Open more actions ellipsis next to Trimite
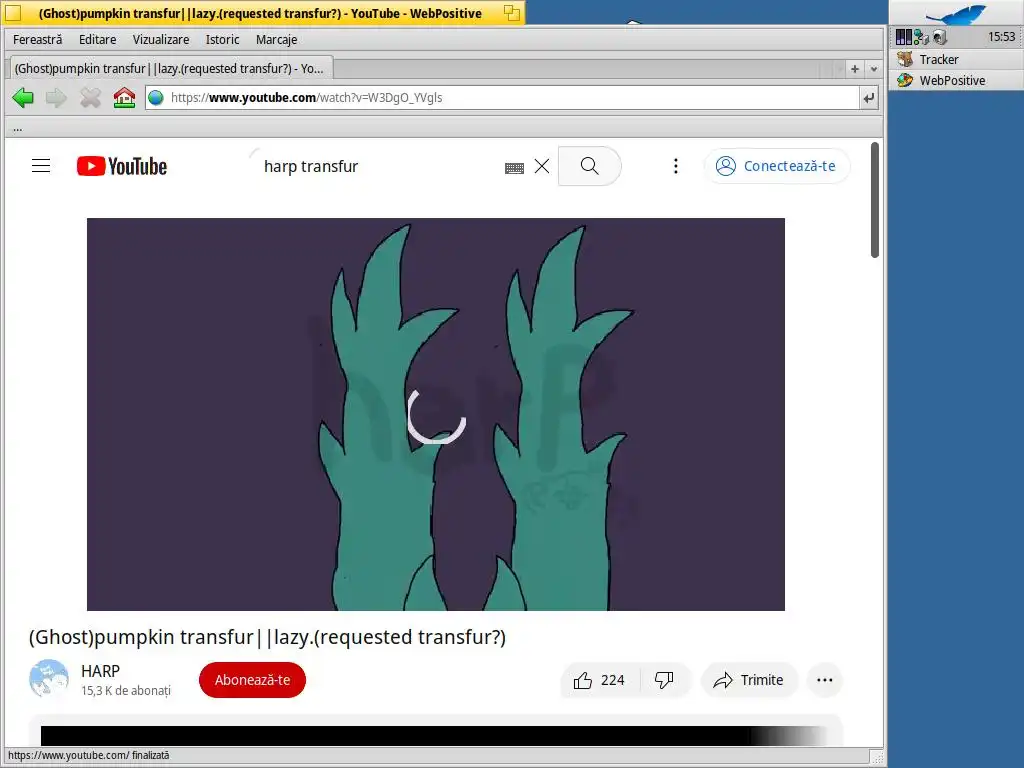Screen dimensions: 1024x768 pyautogui.click(x=825, y=680)
